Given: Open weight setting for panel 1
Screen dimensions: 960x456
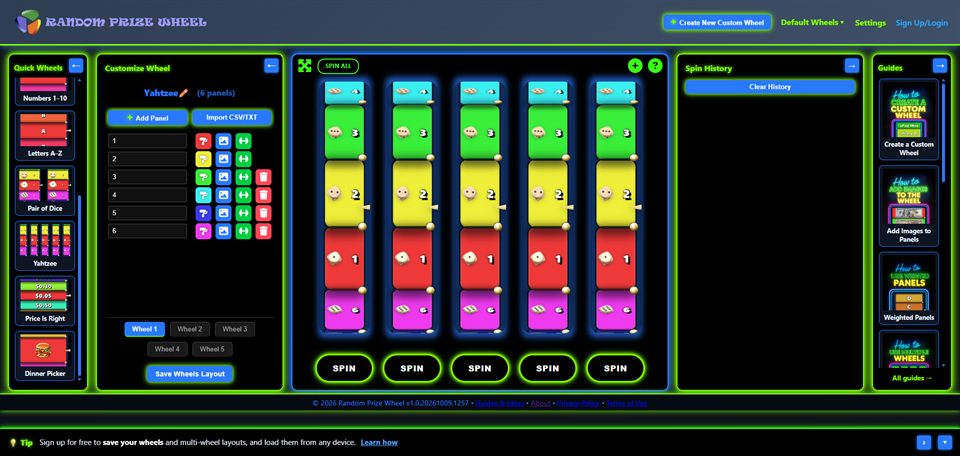Looking at the screenshot, I should (x=244, y=141).
